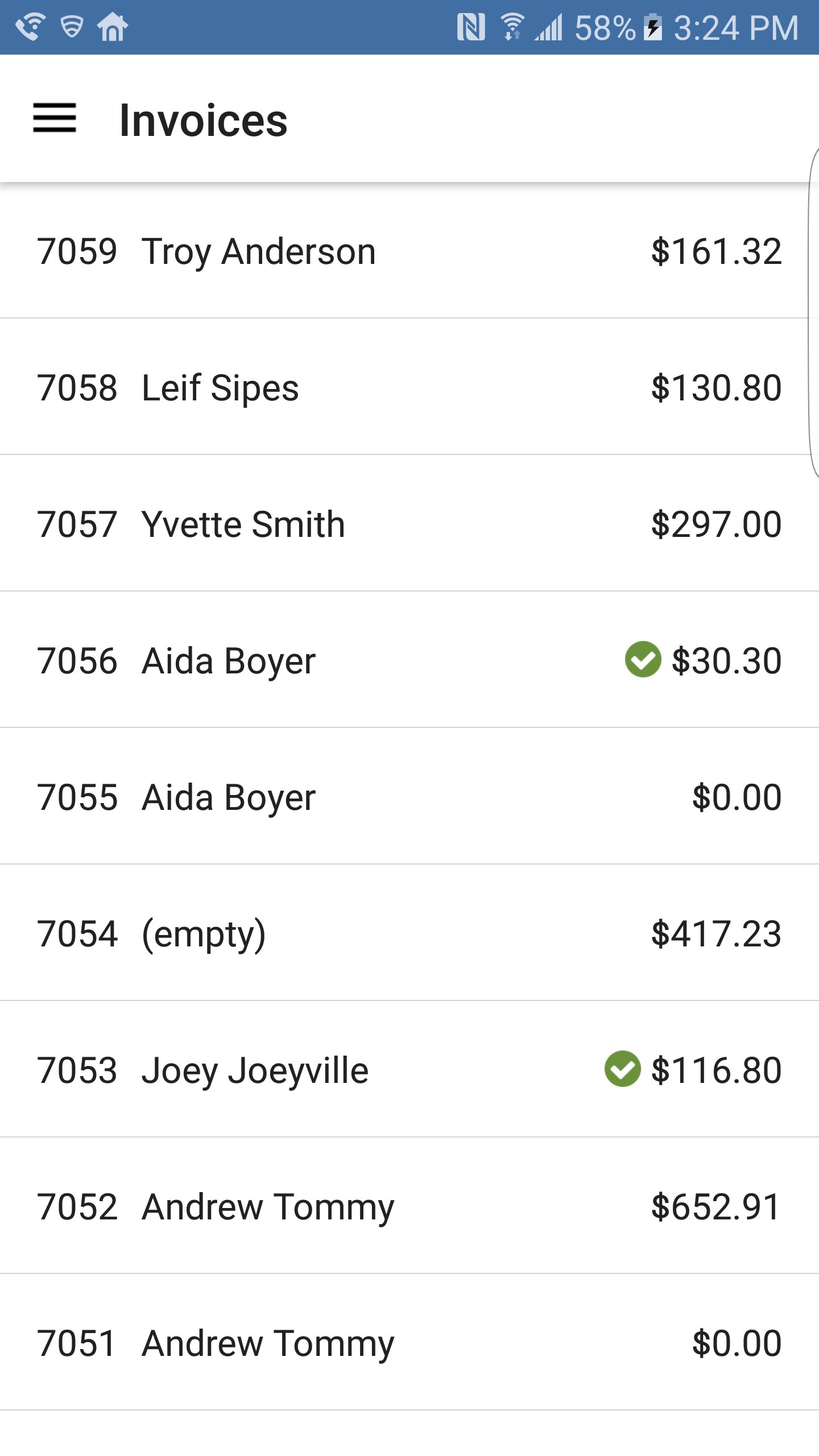Tap the green paid checkmark on invoice 7053
This screenshot has width=819, height=1456.
click(622, 1069)
